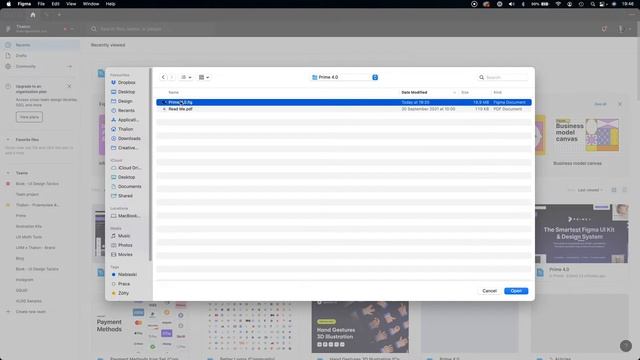640x360 pixels.
Task: Go back with the dialog back arrow
Action: [163, 77]
